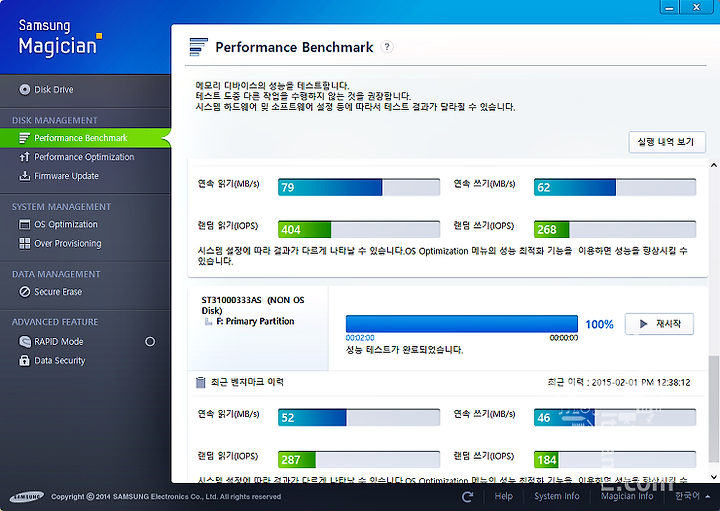This screenshot has width=720, height=511.
Task: Click the 재시작 restart button
Action: tap(659, 324)
